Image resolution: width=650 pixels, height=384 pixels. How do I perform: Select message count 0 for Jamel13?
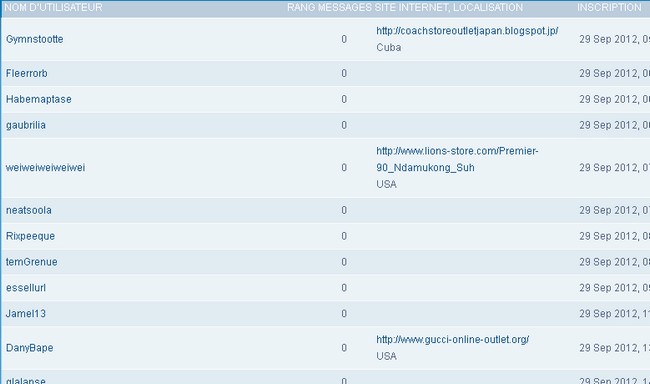344,314
